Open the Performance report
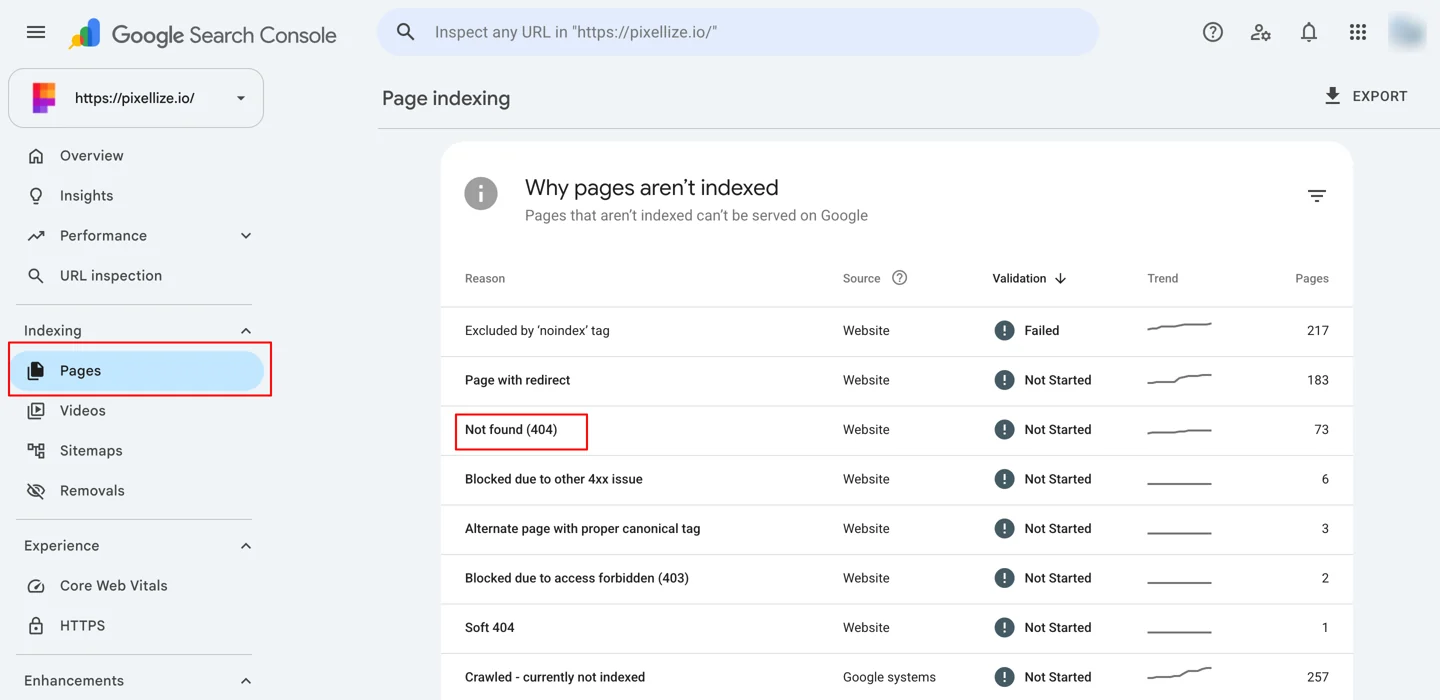The image size is (1440, 700). pyautogui.click(x=103, y=236)
